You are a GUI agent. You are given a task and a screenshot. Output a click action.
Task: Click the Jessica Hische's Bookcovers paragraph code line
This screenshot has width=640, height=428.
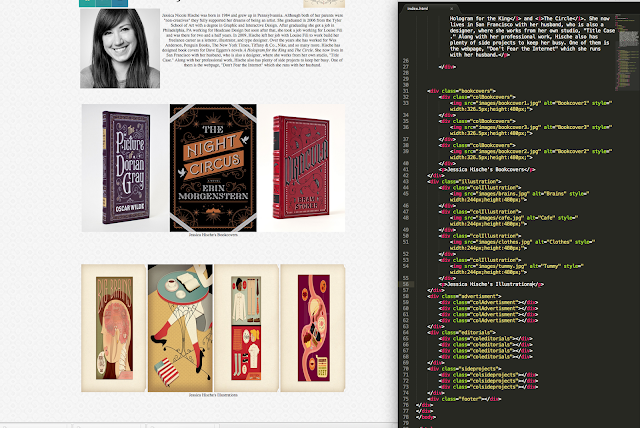click(487, 169)
